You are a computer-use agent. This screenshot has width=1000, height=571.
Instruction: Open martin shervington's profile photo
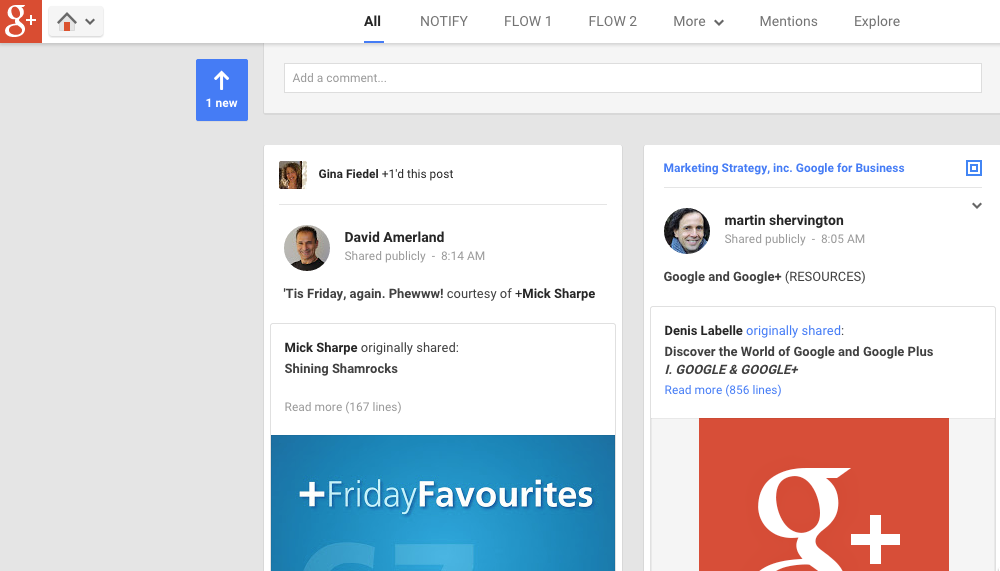click(x=687, y=230)
